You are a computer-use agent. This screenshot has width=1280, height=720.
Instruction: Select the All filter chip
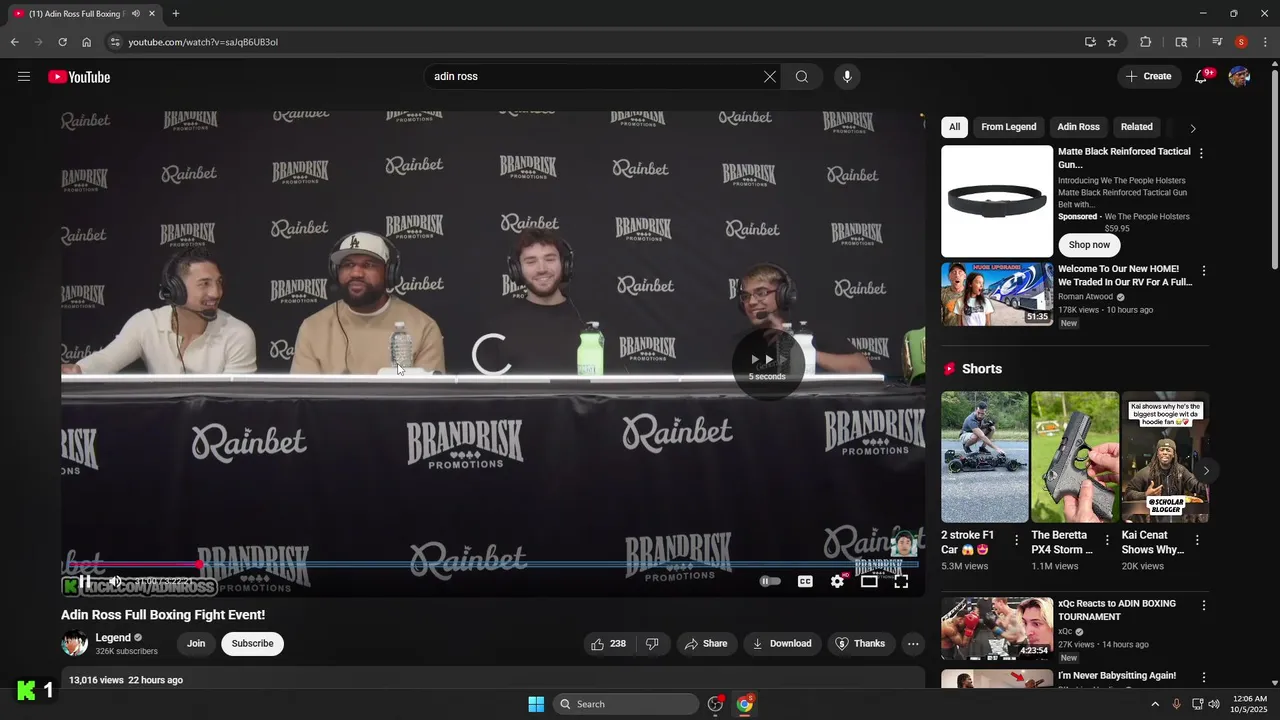tap(954, 127)
